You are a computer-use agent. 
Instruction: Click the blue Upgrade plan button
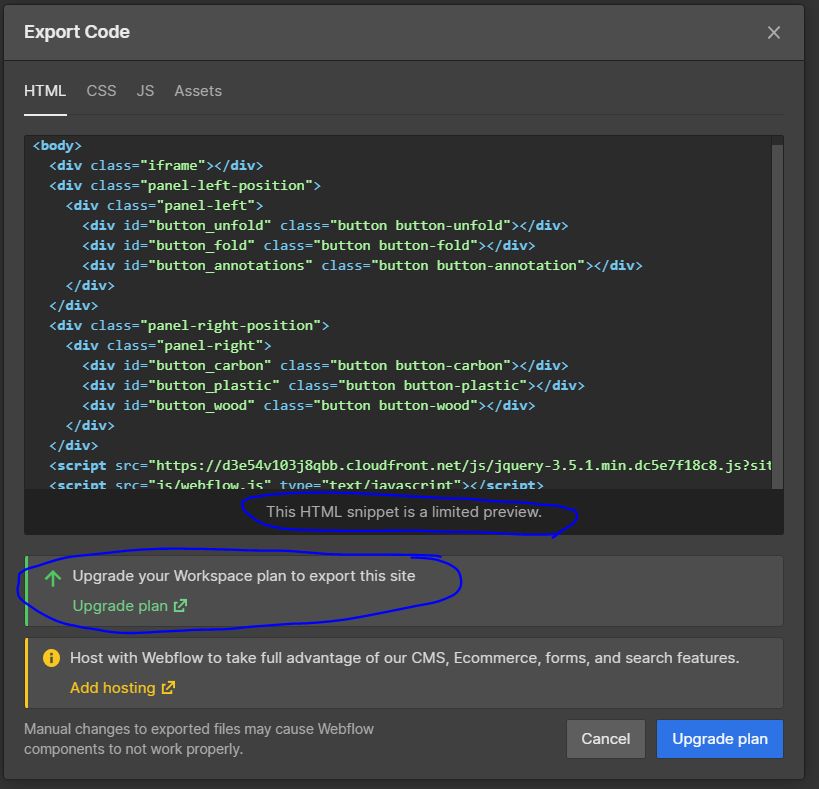pyautogui.click(x=720, y=739)
